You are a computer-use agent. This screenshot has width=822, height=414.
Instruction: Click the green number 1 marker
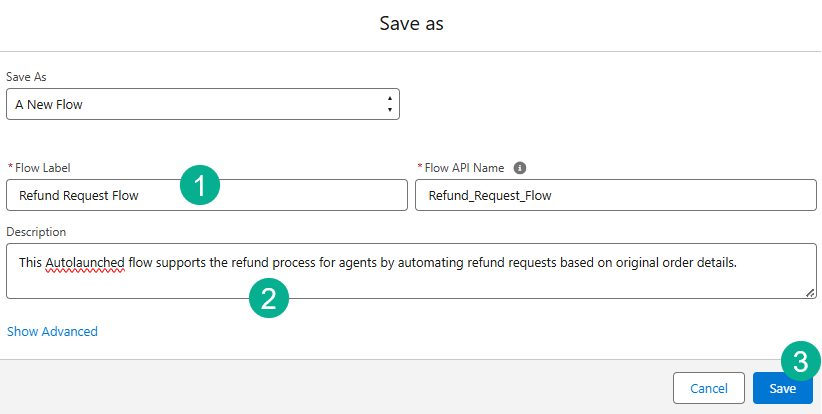click(200, 186)
